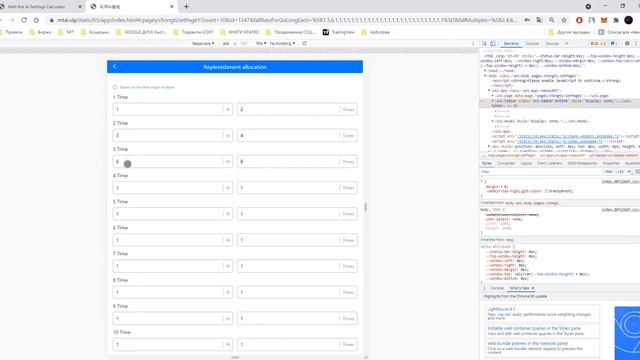Click the viewport side resize handle
The height and width of the screenshot is (360, 640).
point(366,207)
